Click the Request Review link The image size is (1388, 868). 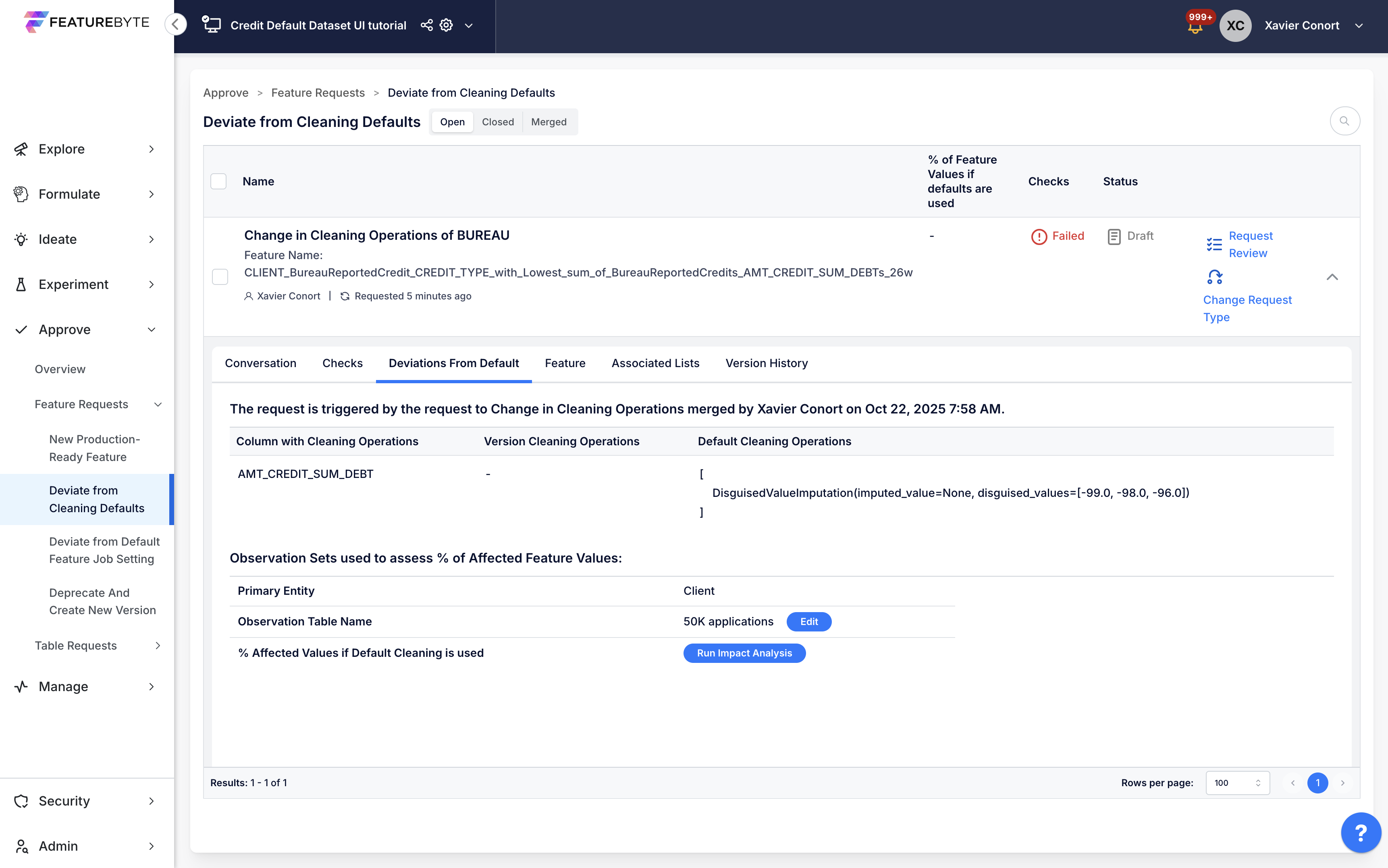coord(1250,245)
